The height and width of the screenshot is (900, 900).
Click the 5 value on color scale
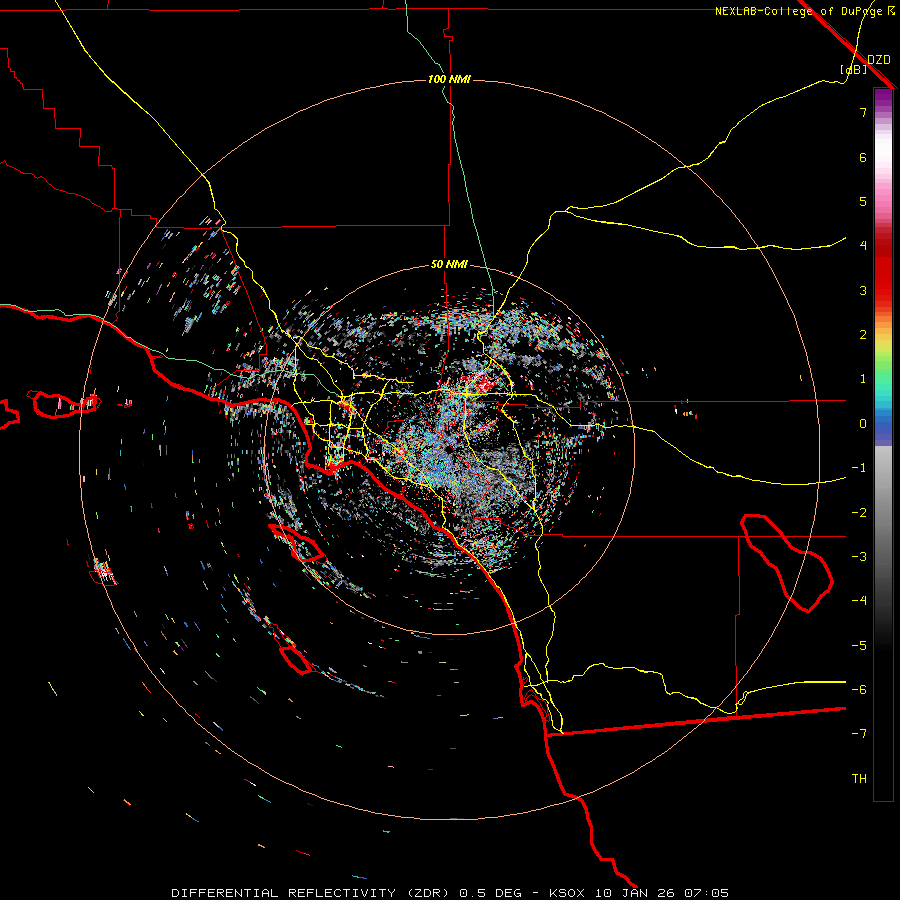coord(863,201)
